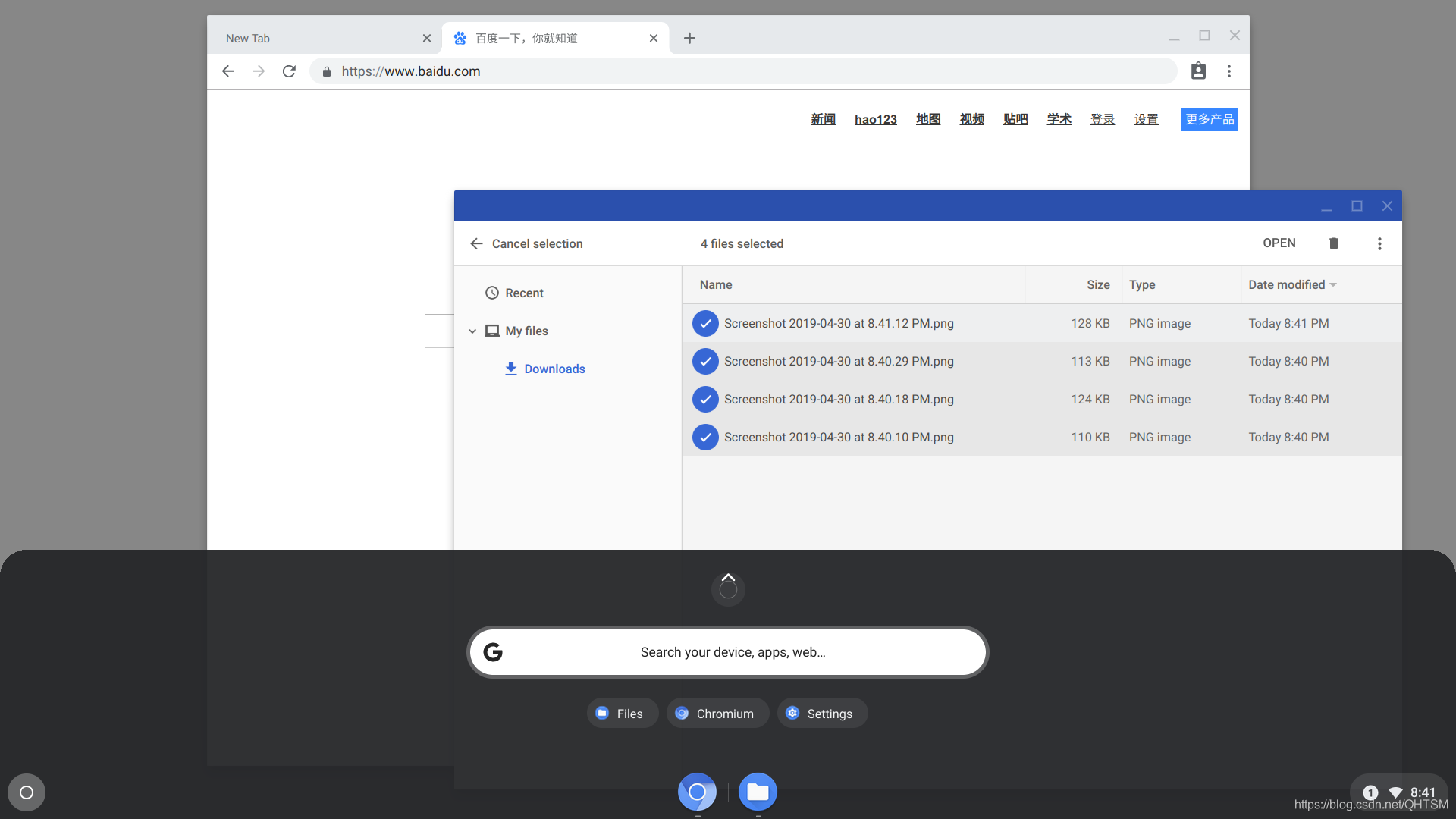The image size is (1456, 819).
Task: Open Chrome three-dot menu
Action: click(x=1229, y=71)
